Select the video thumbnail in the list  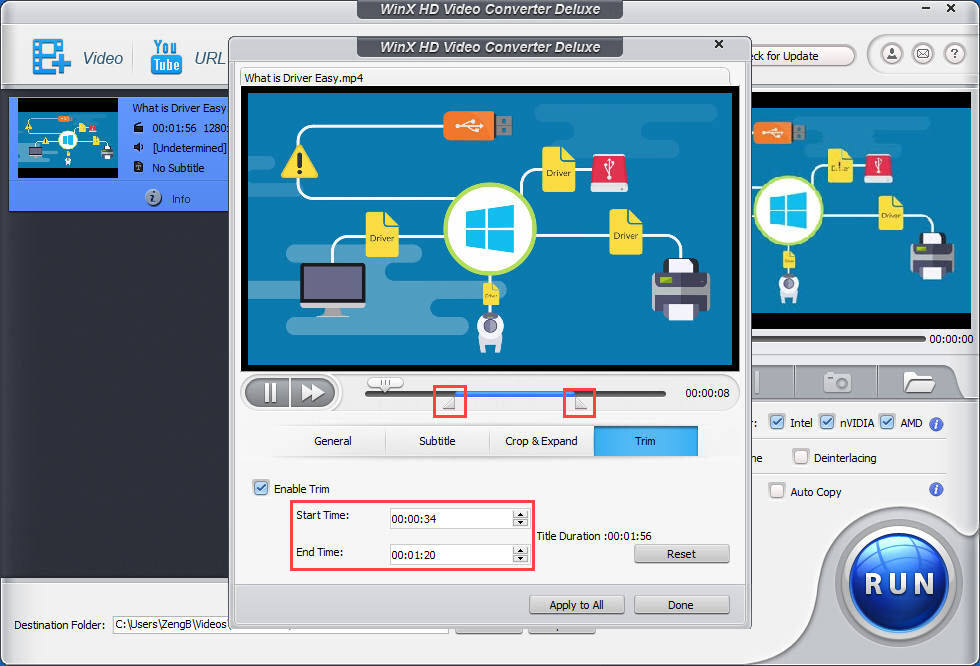click(x=68, y=138)
